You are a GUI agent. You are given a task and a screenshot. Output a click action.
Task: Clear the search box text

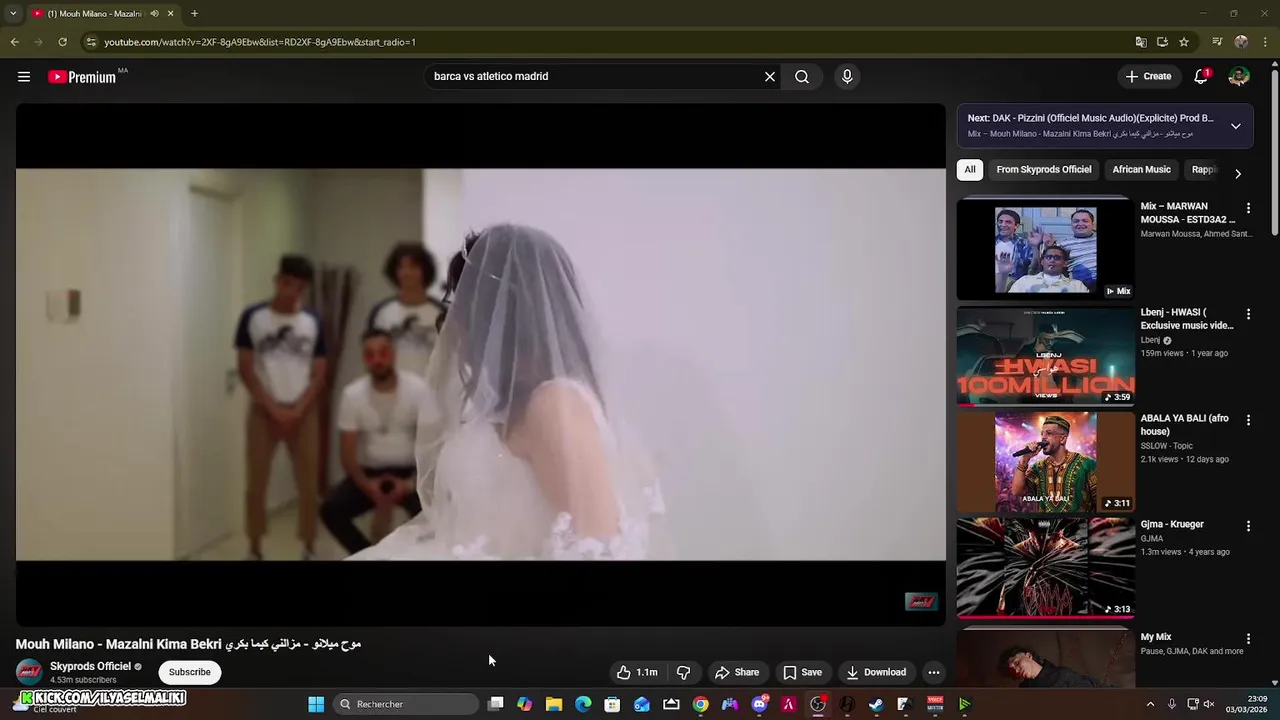(770, 76)
